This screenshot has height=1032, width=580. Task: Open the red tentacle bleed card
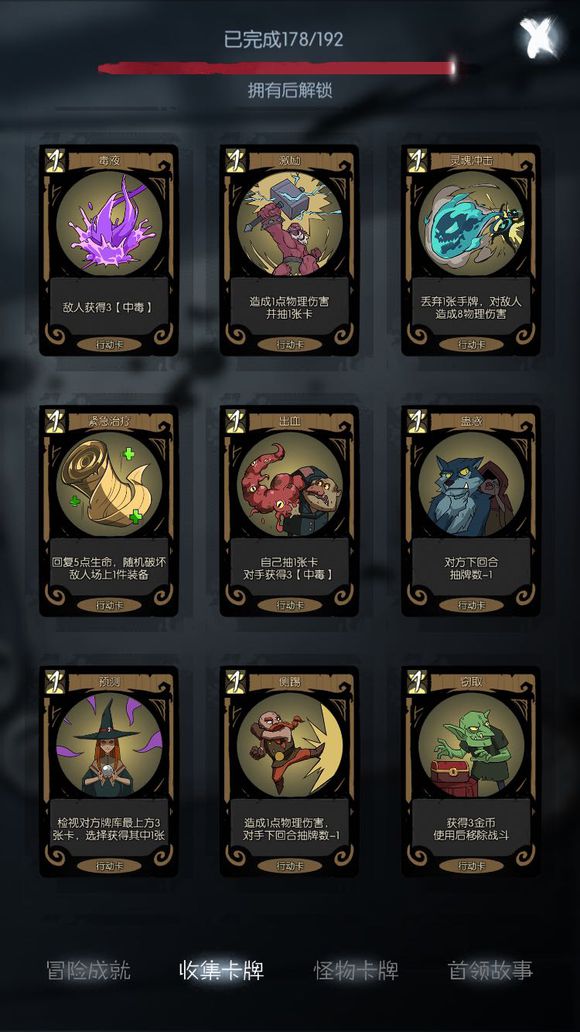tap(289, 511)
